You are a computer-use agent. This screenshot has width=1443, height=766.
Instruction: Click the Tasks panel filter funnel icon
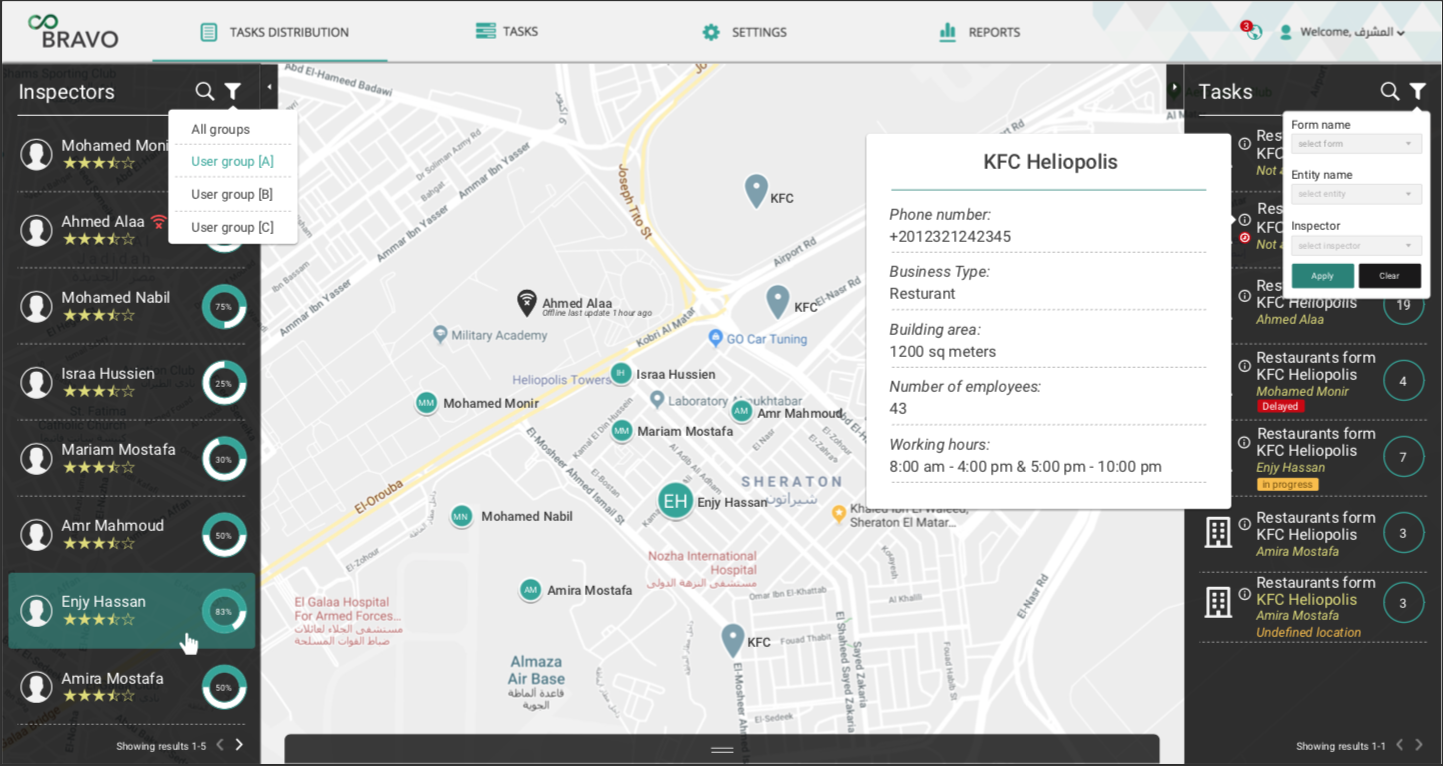pyautogui.click(x=1418, y=92)
